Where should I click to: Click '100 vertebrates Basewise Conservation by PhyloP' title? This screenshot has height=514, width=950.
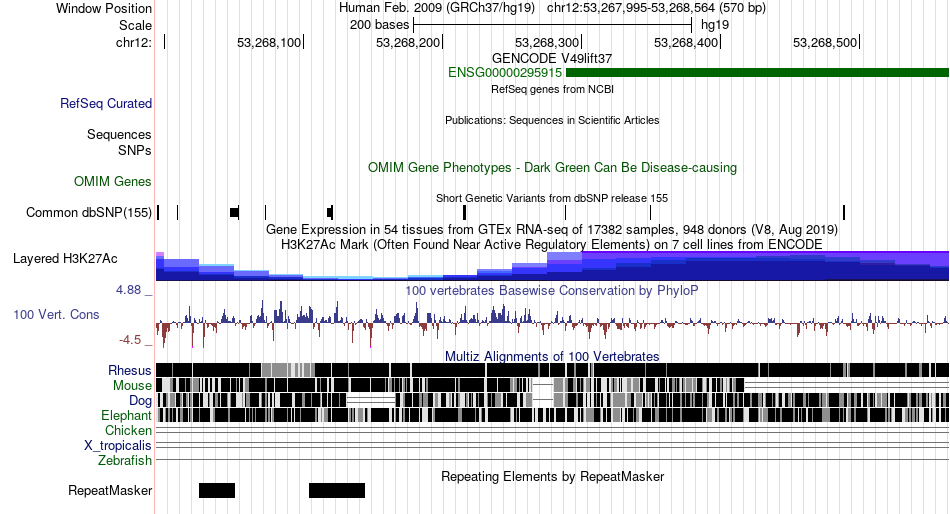point(552,290)
